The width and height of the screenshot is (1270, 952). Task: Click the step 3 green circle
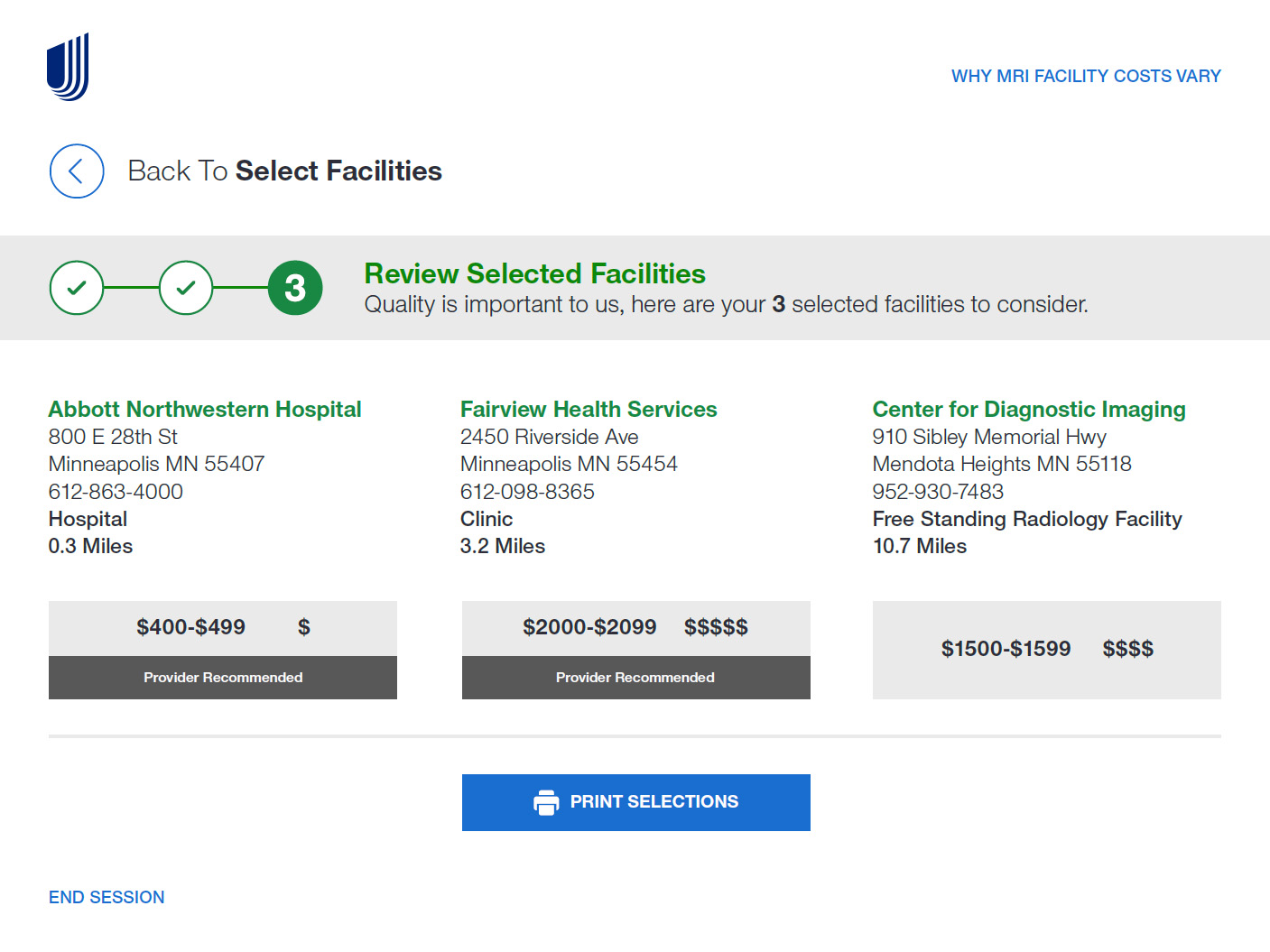click(x=295, y=288)
